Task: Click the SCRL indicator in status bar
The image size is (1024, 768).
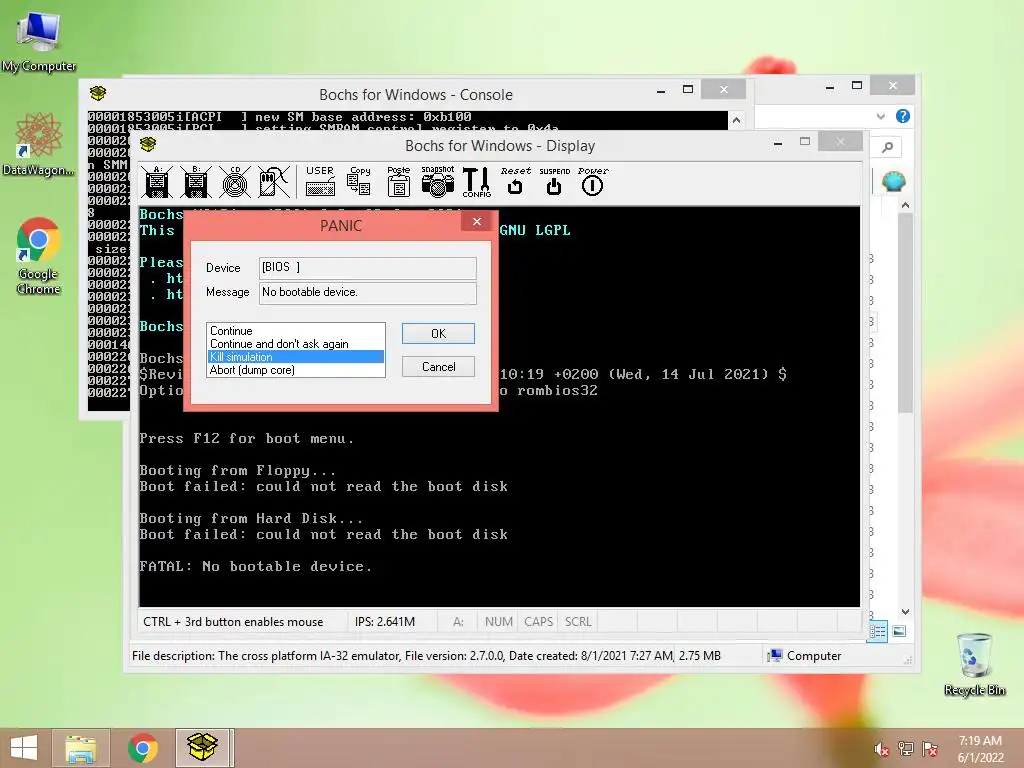Action: pyautogui.click(x=578, y=622)
